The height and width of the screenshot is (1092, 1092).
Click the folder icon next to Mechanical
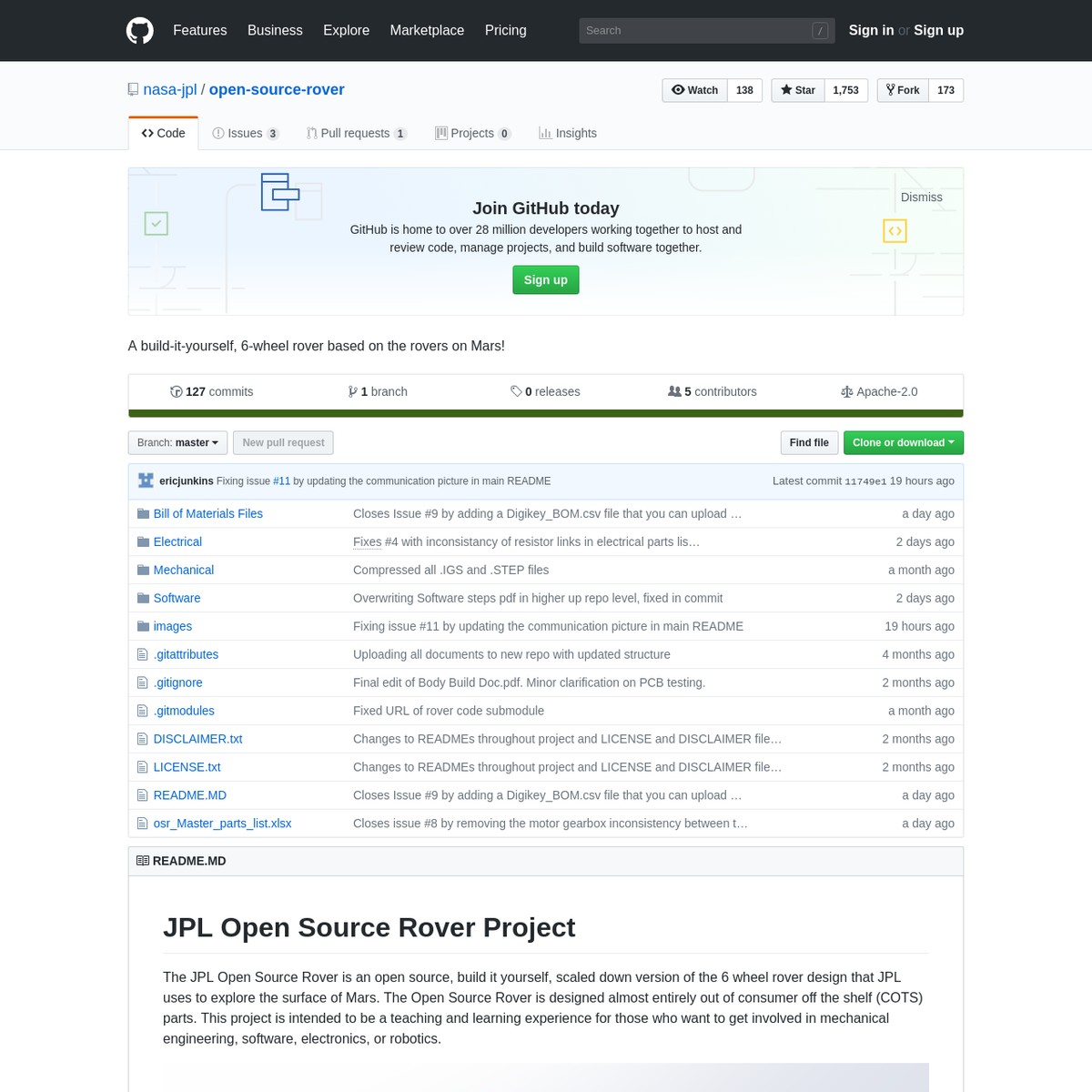click(143, 570)
